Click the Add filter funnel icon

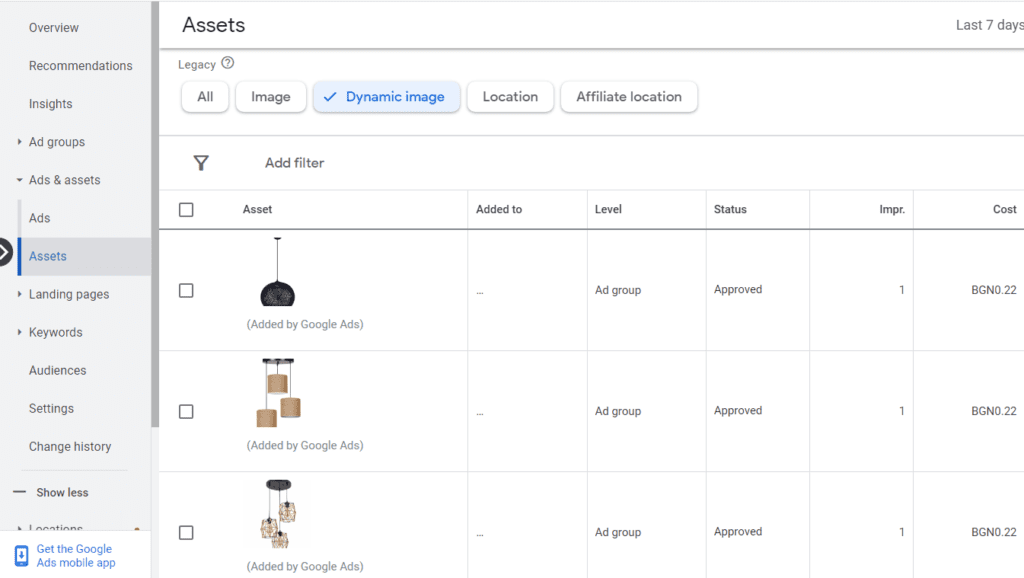pyautogui.click(x=201, y=163)
